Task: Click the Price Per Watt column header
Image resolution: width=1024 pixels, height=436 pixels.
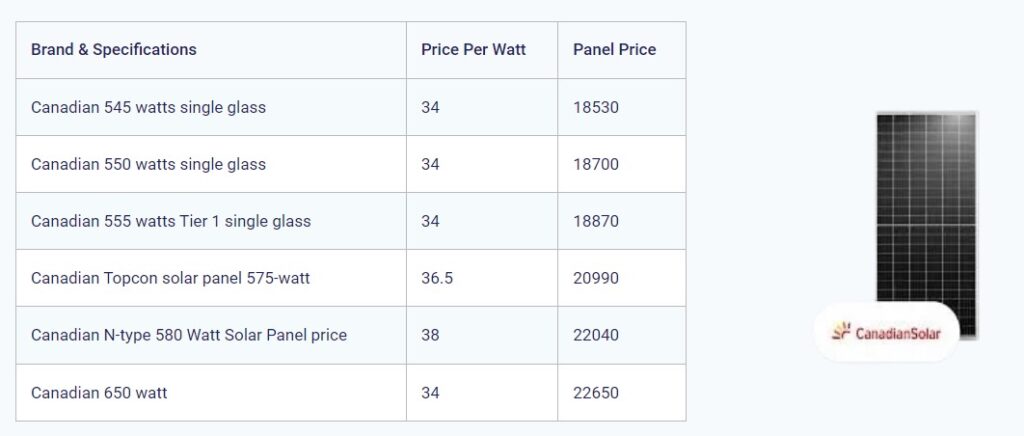Action: (x=473, y=50)
